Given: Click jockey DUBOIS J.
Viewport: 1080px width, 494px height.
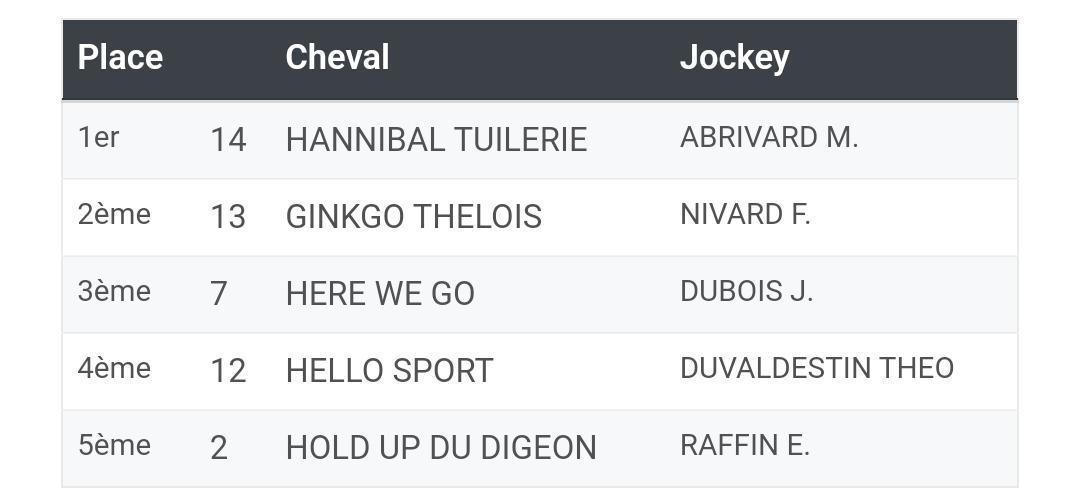Looking at the screenshot, I should tap(746, 292).
